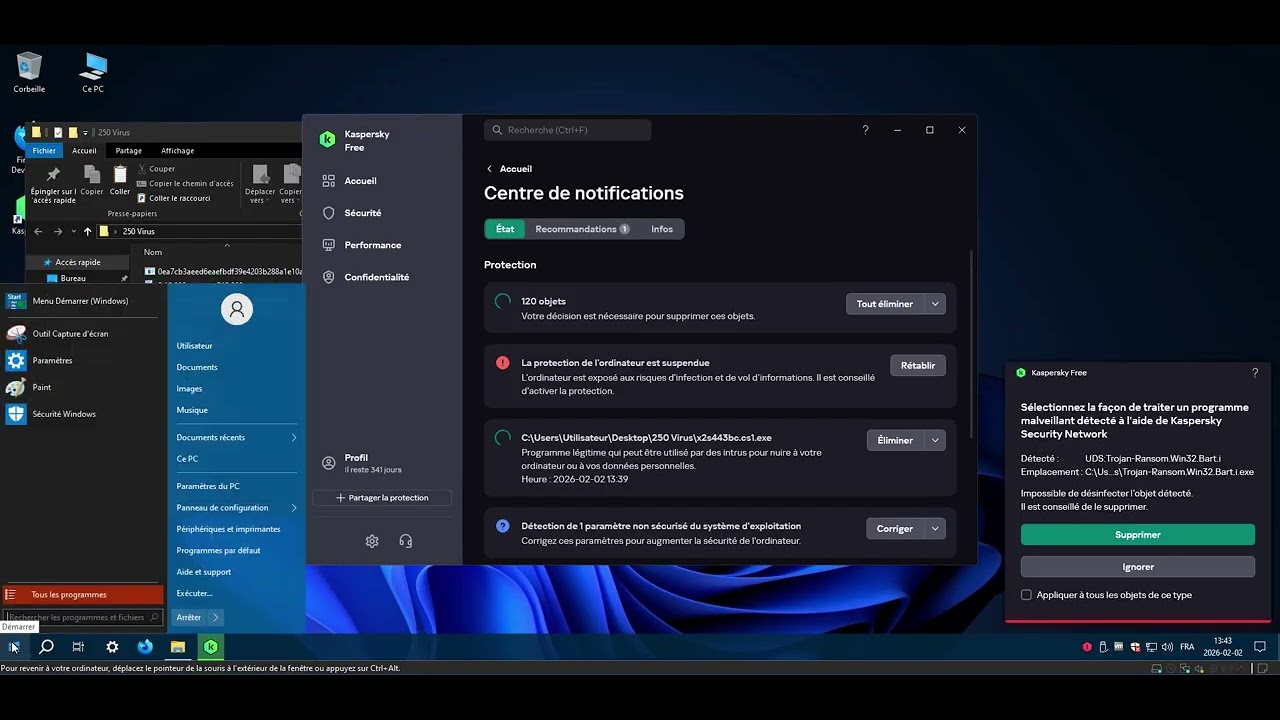Open Tous les programmes in Start menu
Image resolution: width=1280 pixels, height=720 pixels.
point(83,595)
